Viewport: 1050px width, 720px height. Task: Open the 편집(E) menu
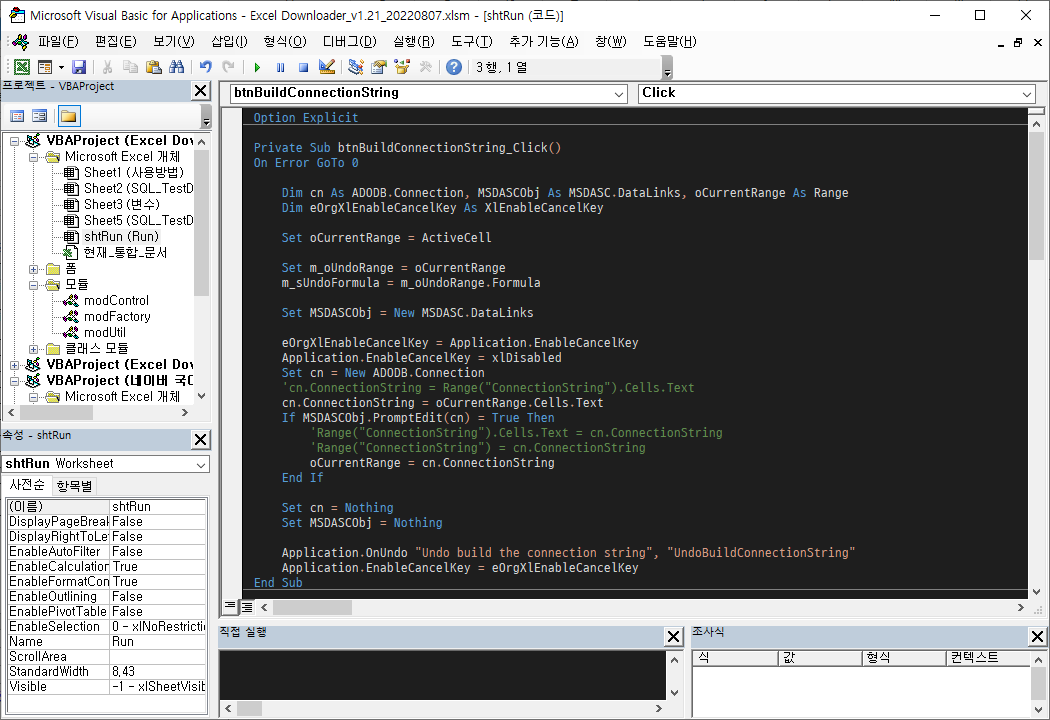click(x=115, y=42)
